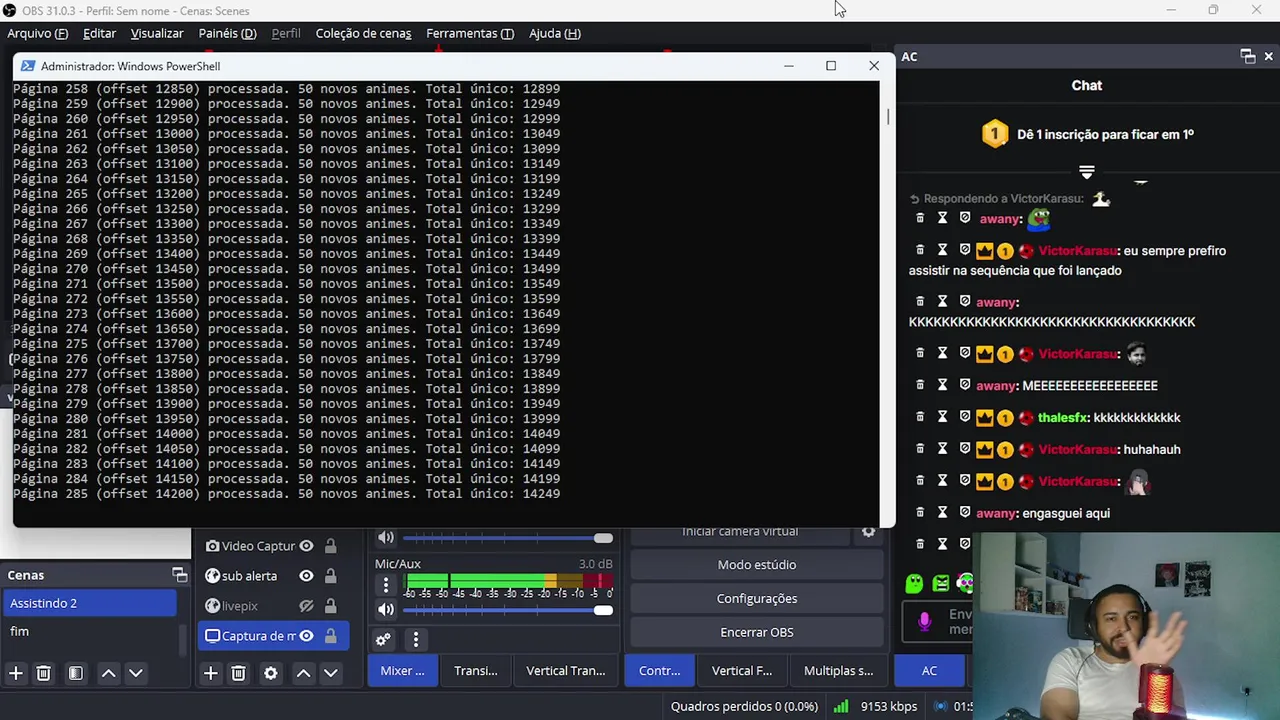Select the fim scene
The height and width of the screenshot is (720, 1280).
[x=89, y=631]
